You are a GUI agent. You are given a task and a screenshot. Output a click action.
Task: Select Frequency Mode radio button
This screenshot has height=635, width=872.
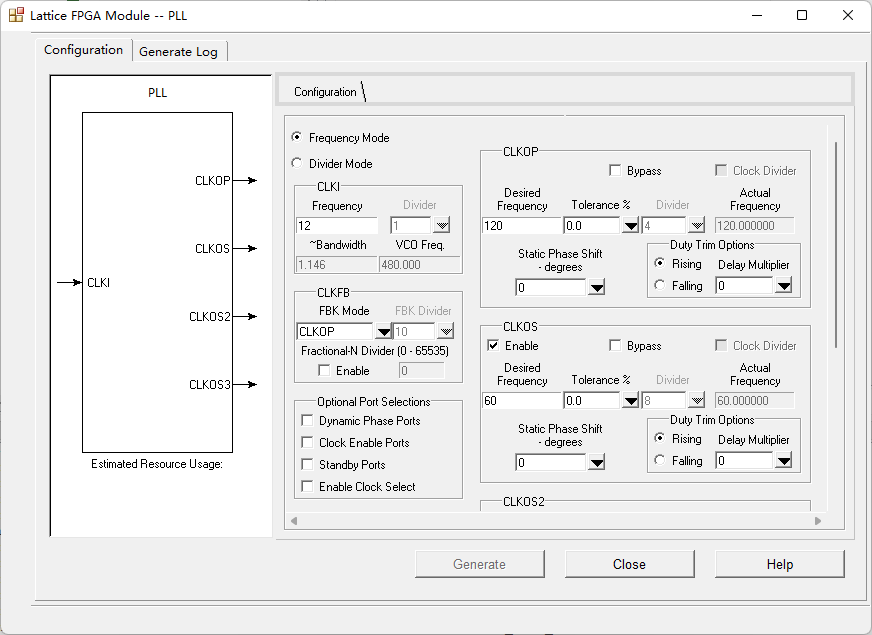click(297, 137)
